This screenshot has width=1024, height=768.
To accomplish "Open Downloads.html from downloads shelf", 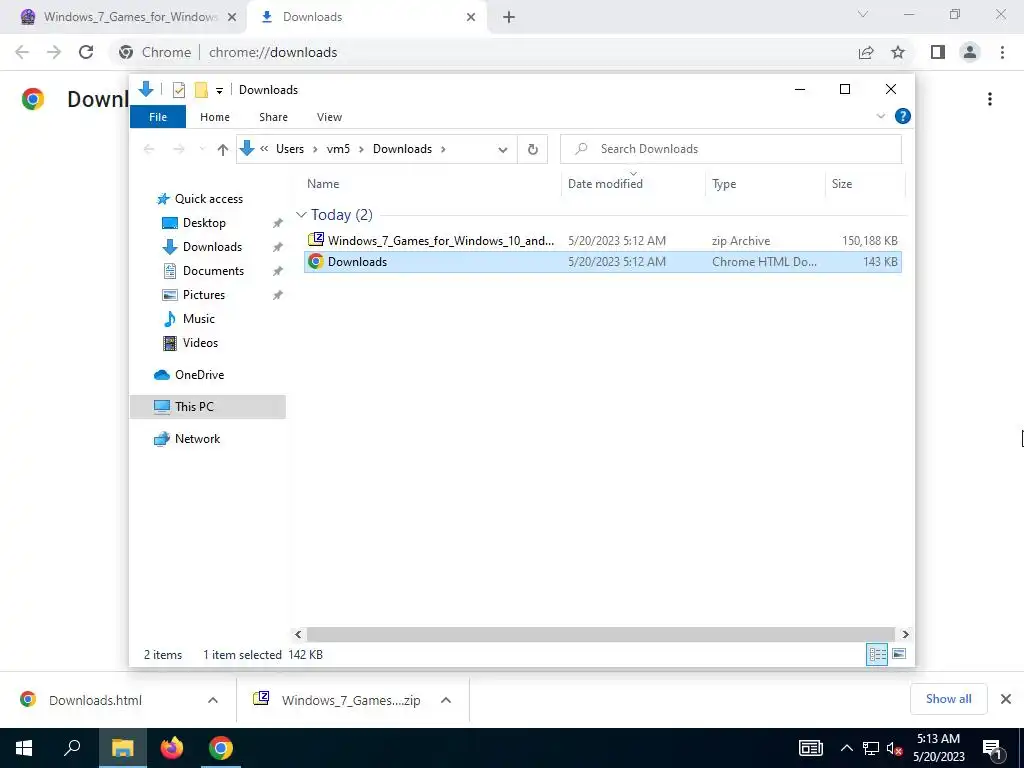I will click(x=95, y=700).
